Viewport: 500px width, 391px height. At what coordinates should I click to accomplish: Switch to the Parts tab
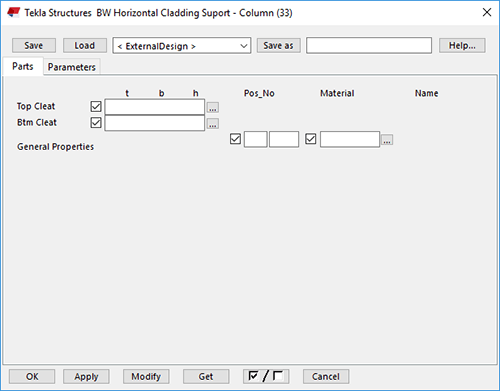click(23, 66)
